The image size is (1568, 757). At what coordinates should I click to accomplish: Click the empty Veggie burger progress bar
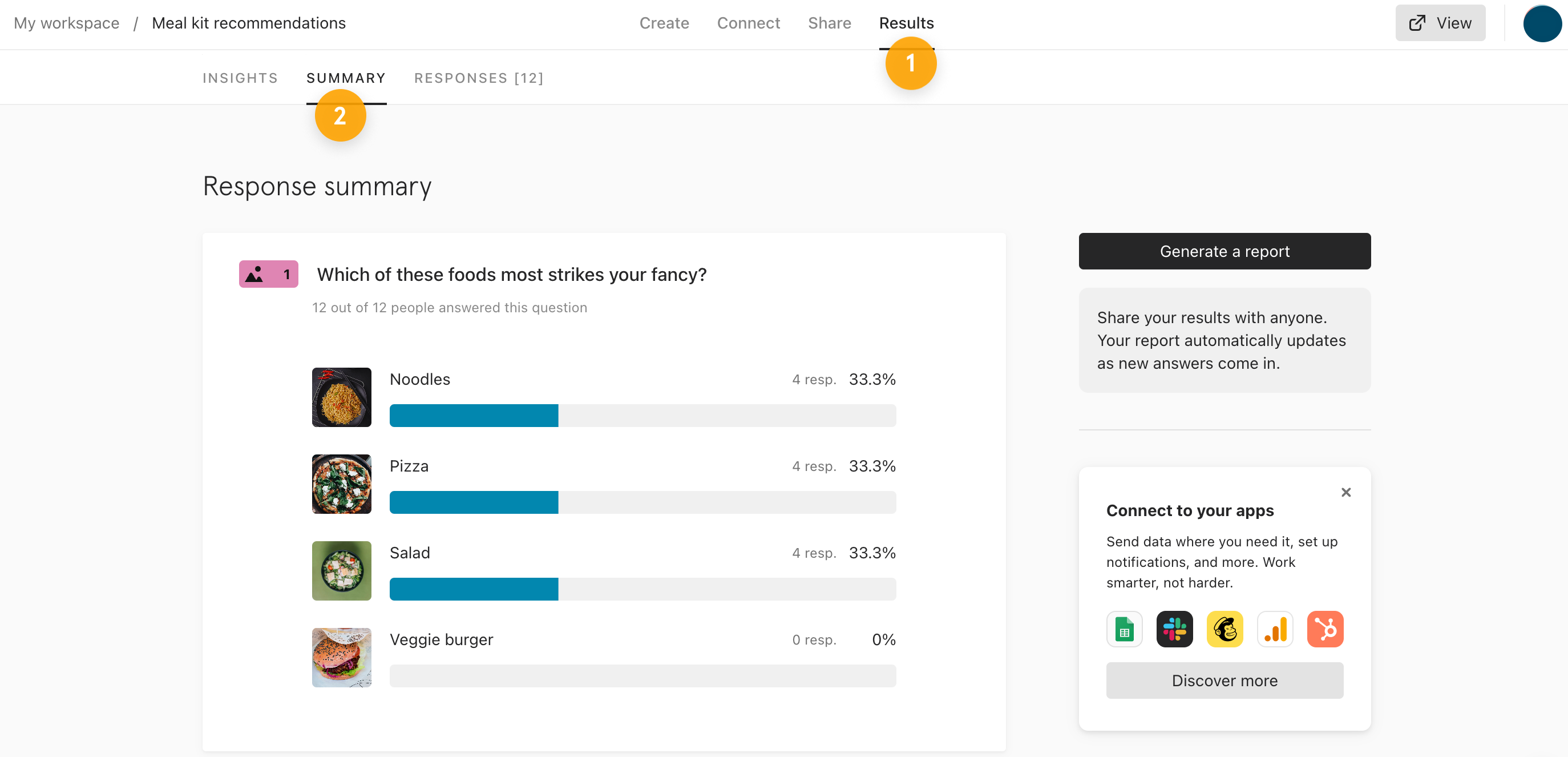(x=643, y=676)
